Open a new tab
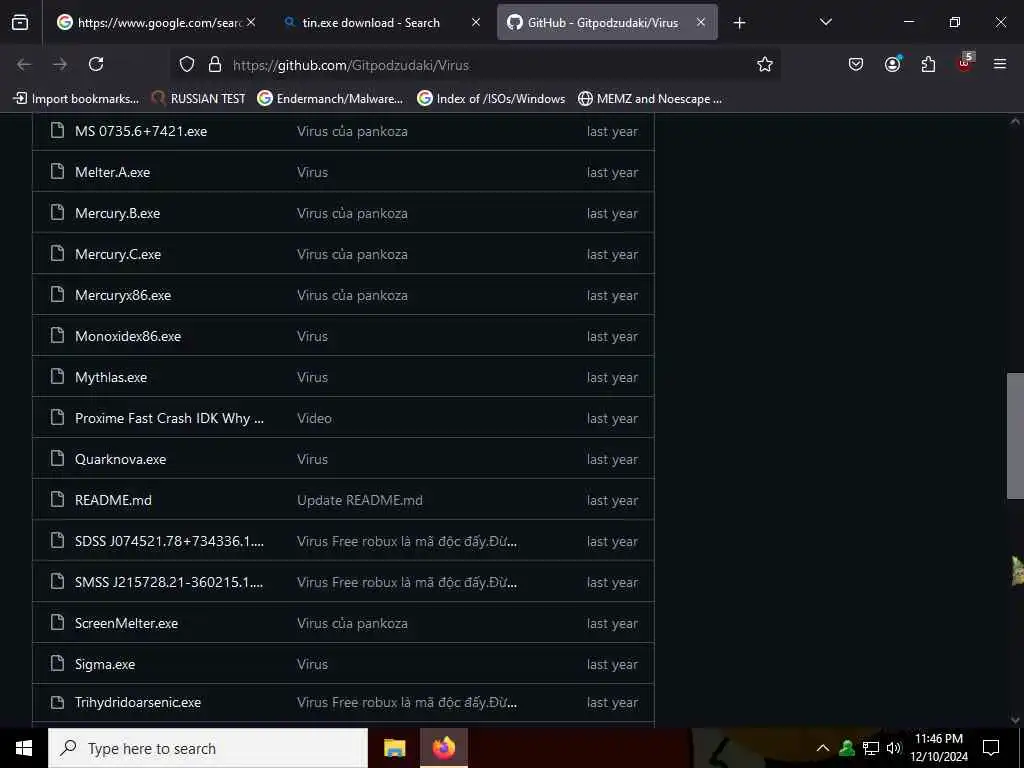The height and width of the screenshot is (768, 1024). pyautogui.click(x=739, y=23)
